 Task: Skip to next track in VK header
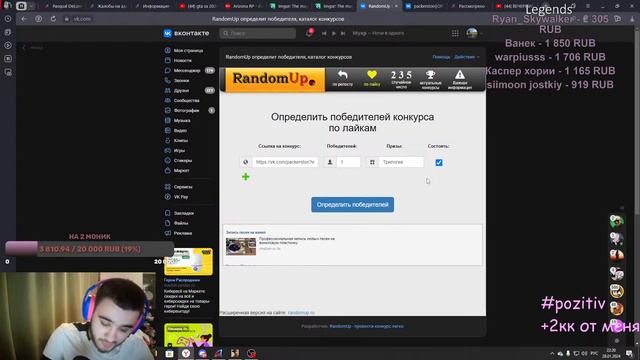pos(343,33)
